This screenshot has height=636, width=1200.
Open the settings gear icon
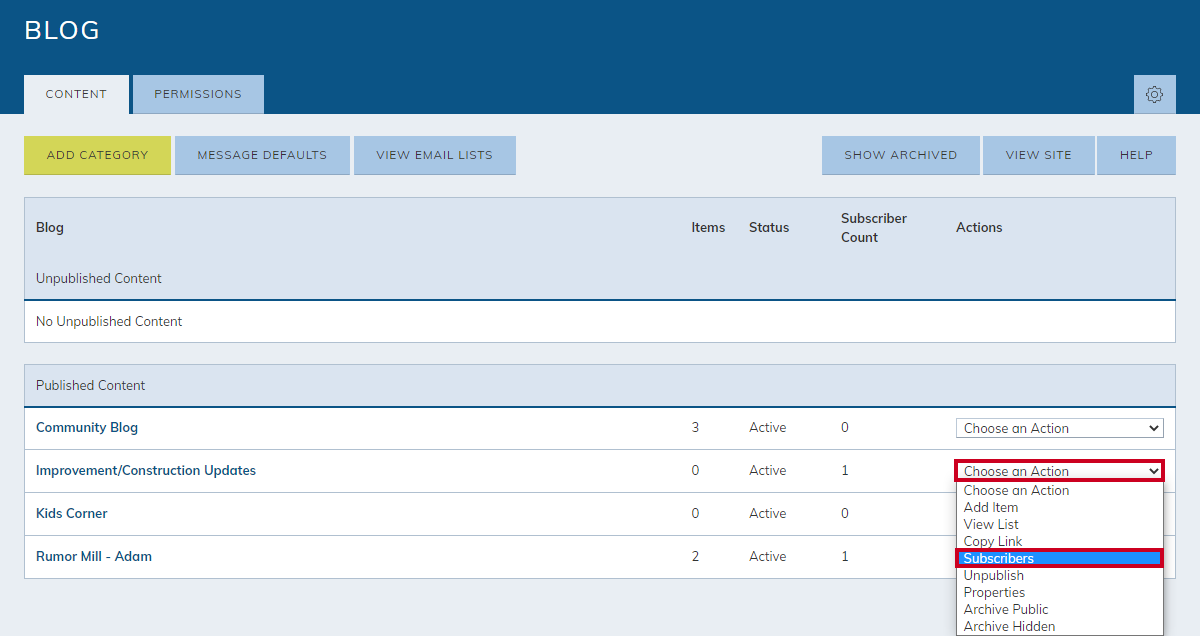[1154, 94]
